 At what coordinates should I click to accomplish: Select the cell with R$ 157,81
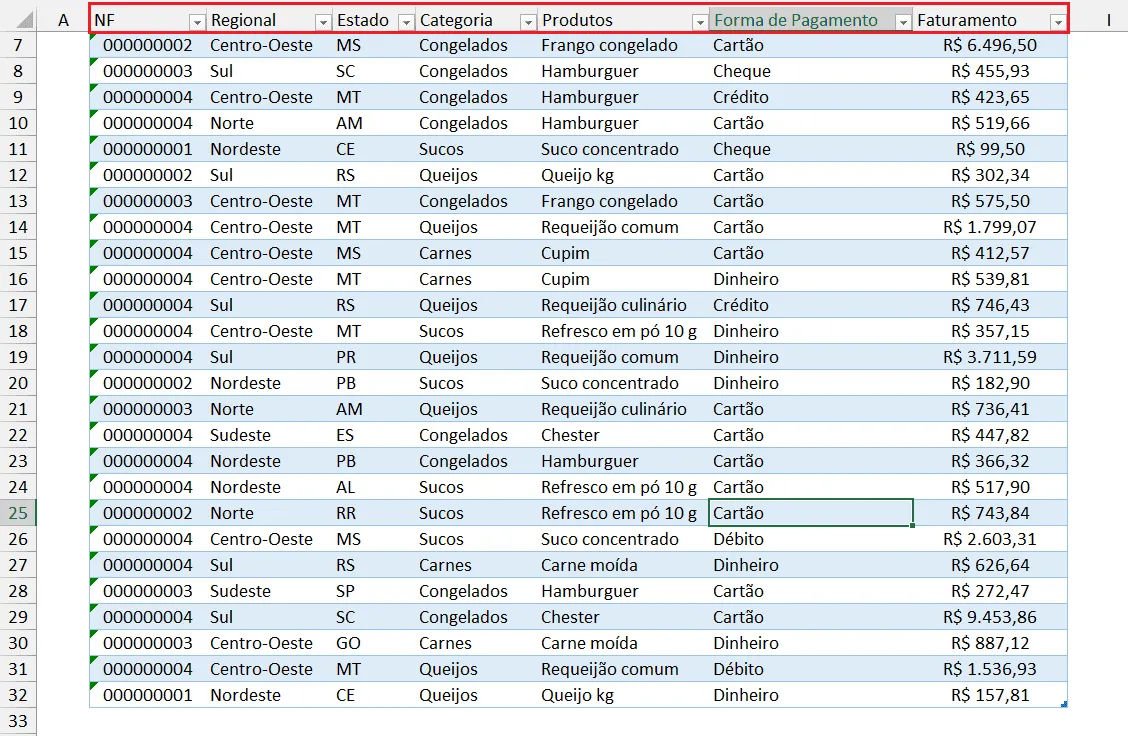[990, 695]
